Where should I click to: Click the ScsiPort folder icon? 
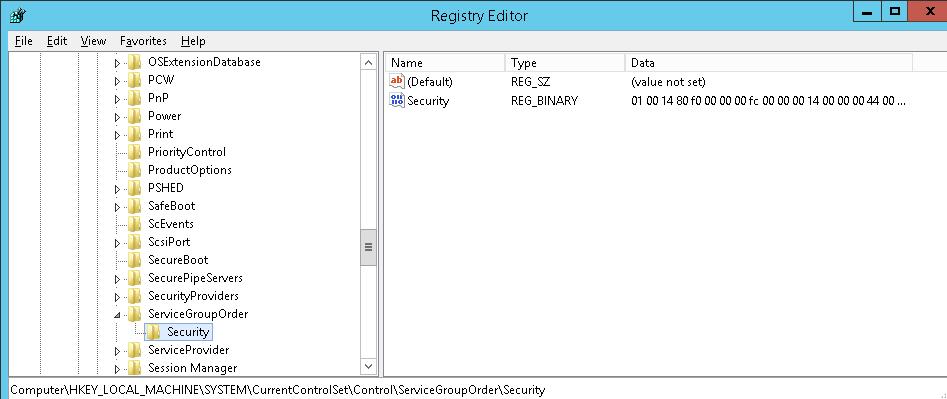(135, 242)
